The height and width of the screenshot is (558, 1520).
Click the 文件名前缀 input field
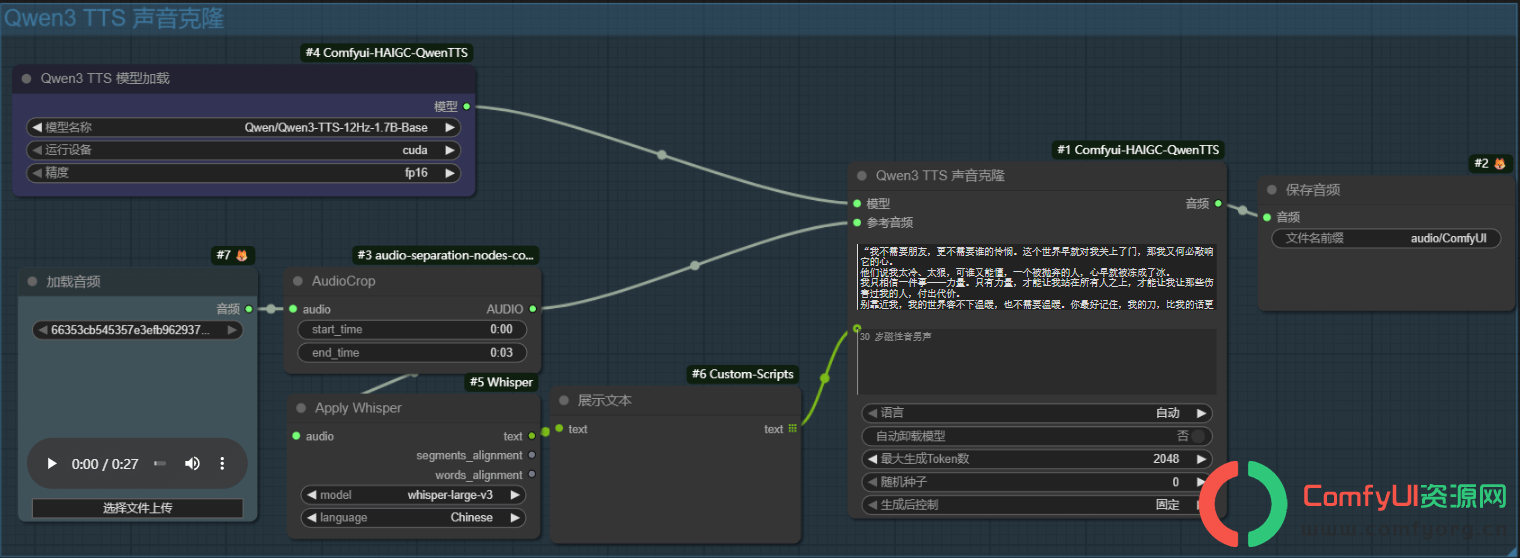click(x=1386, y=239)
